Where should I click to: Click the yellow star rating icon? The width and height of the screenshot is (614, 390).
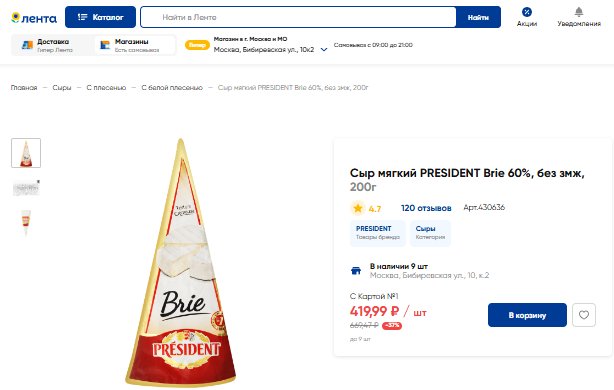pos(358,208)
